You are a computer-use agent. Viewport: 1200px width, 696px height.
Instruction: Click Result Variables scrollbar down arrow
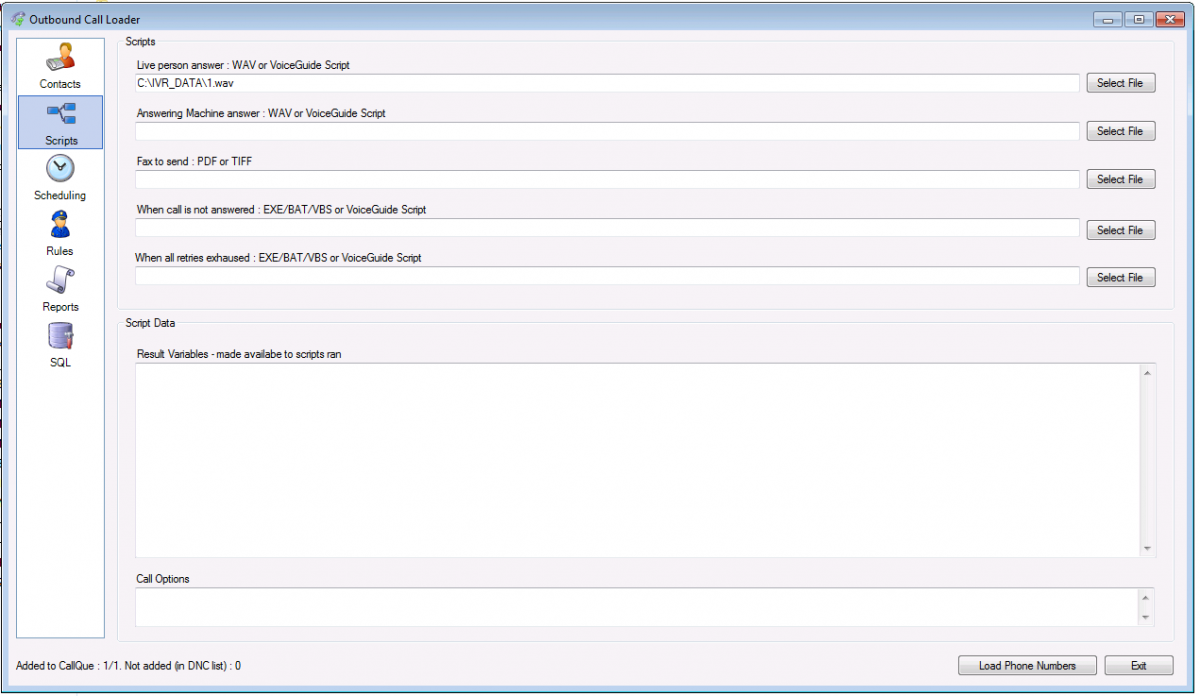[1147, 548]
